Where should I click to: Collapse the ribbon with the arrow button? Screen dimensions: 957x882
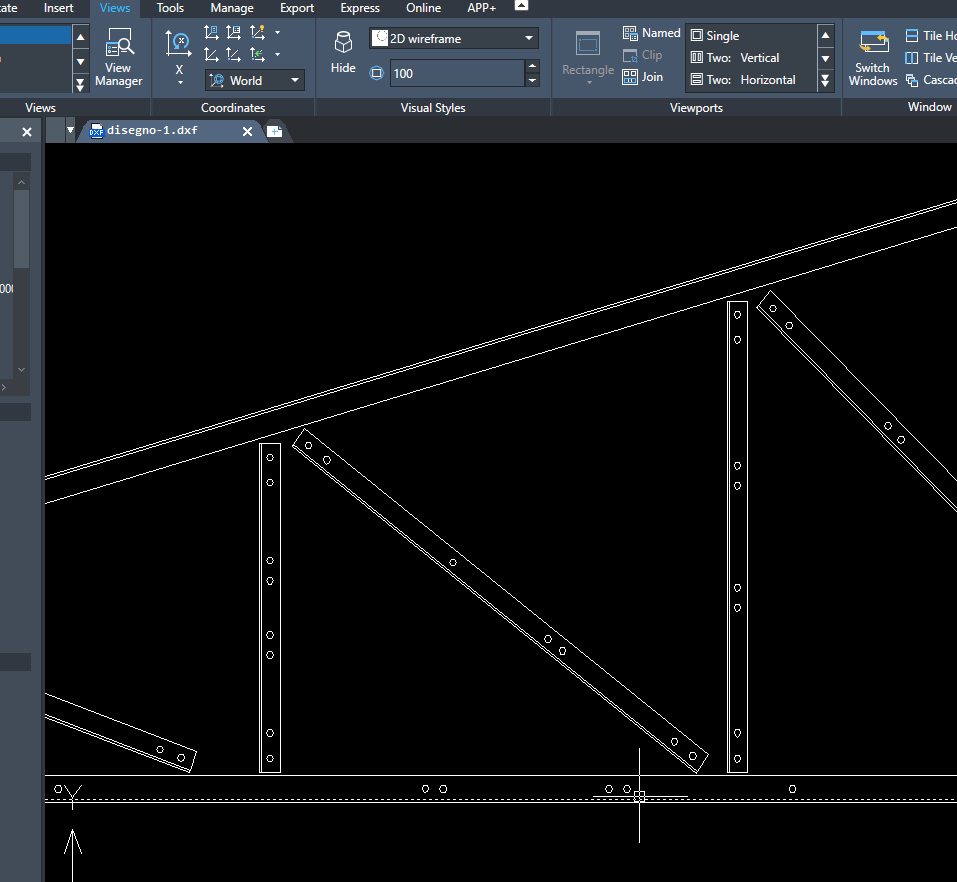click(521, 5)
